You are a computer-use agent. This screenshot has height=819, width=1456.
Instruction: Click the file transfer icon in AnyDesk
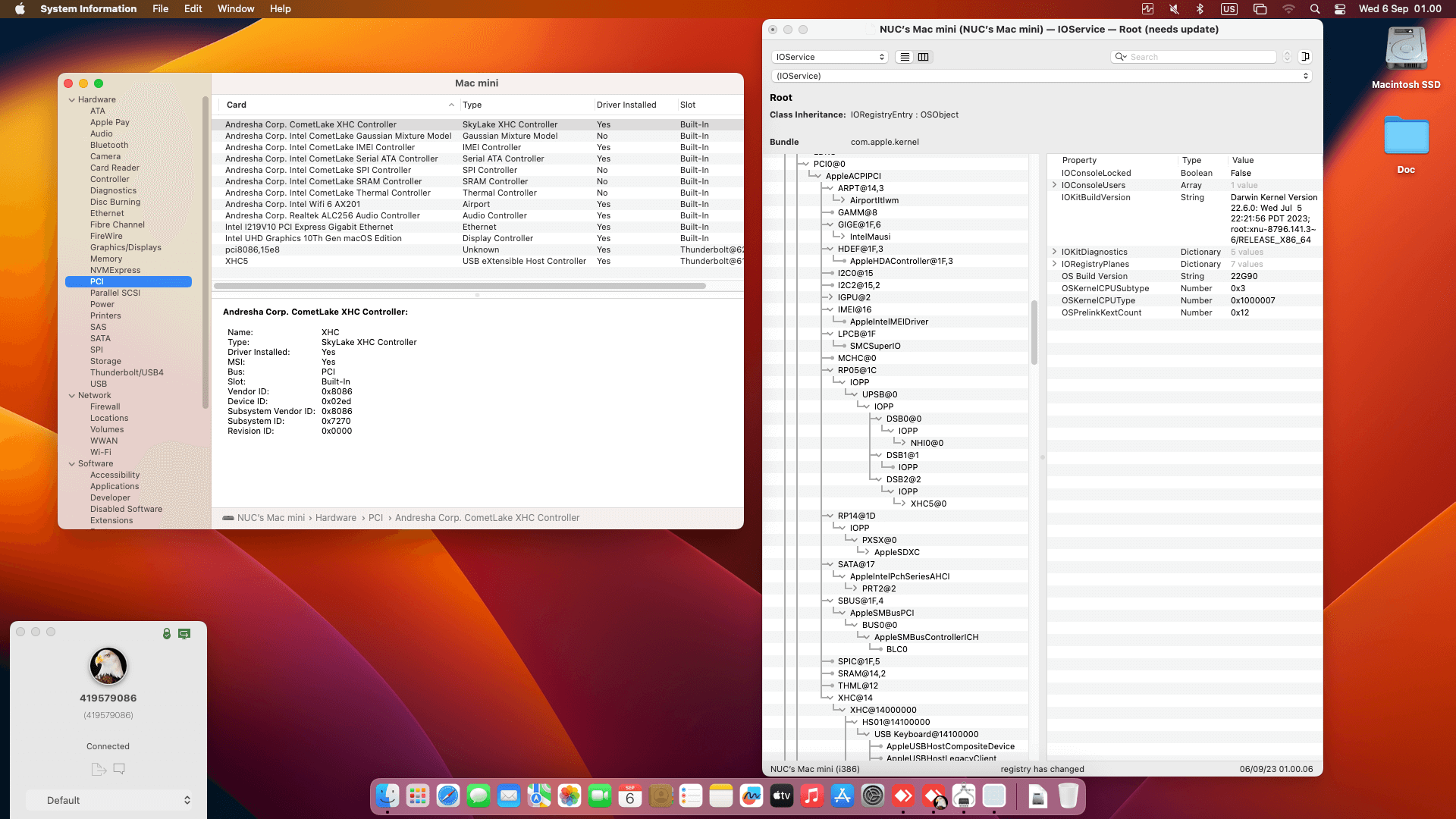98,769
